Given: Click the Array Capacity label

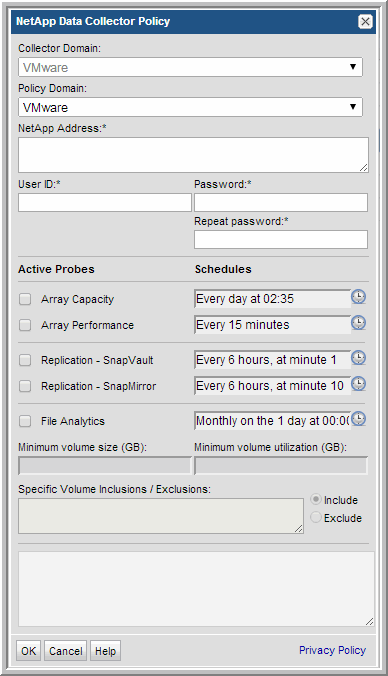Looking at the screenshot, I should [77, 299].
